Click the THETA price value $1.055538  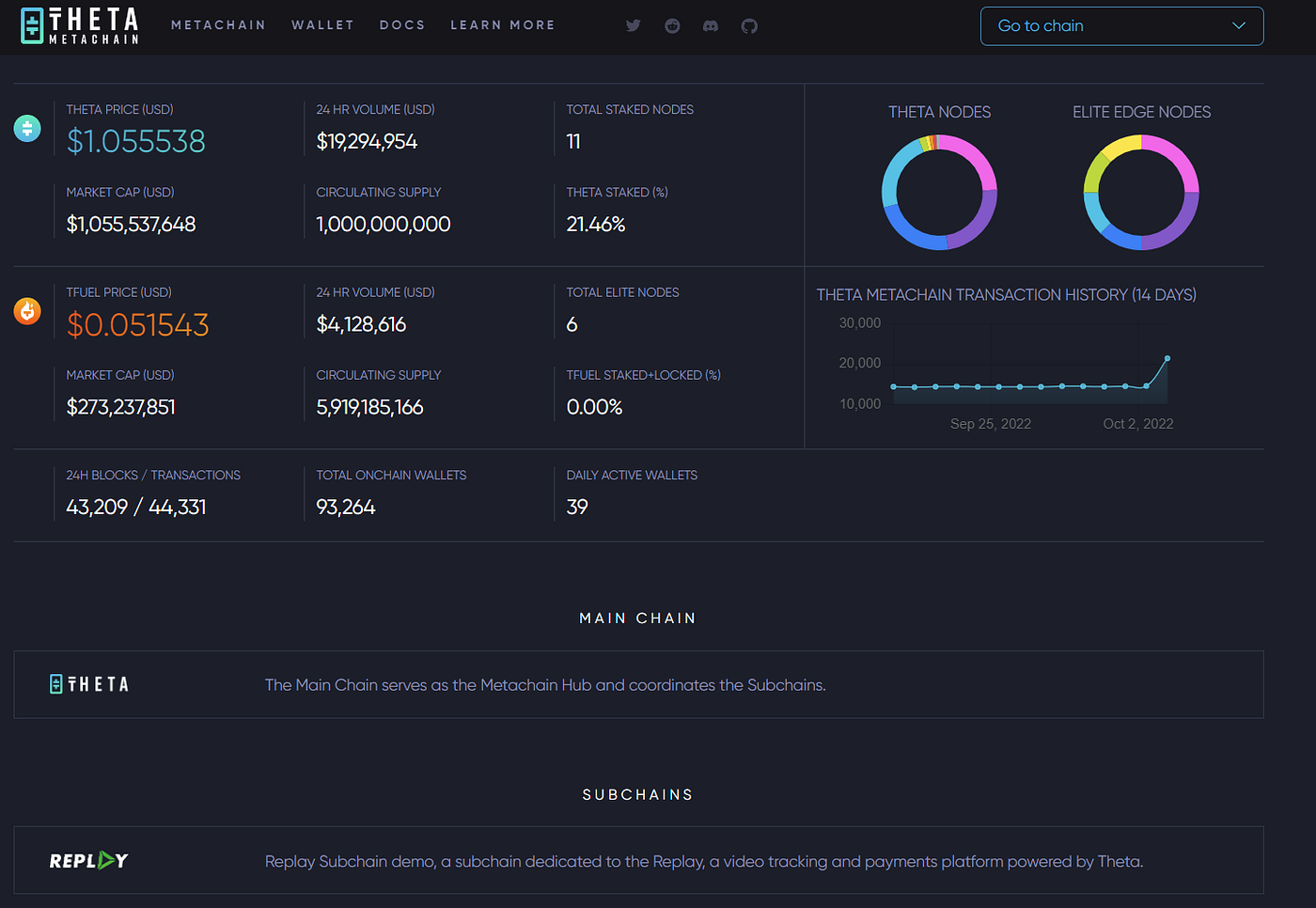pyautogui.click(x=136, y=141)
